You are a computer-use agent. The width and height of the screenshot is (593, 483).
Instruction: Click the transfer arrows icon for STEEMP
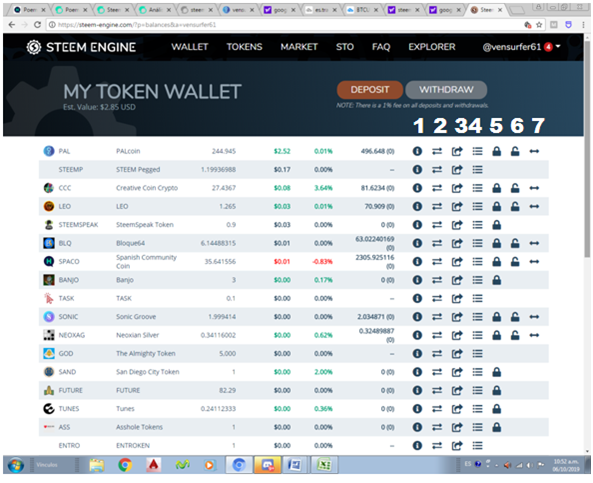pos(437,170)
